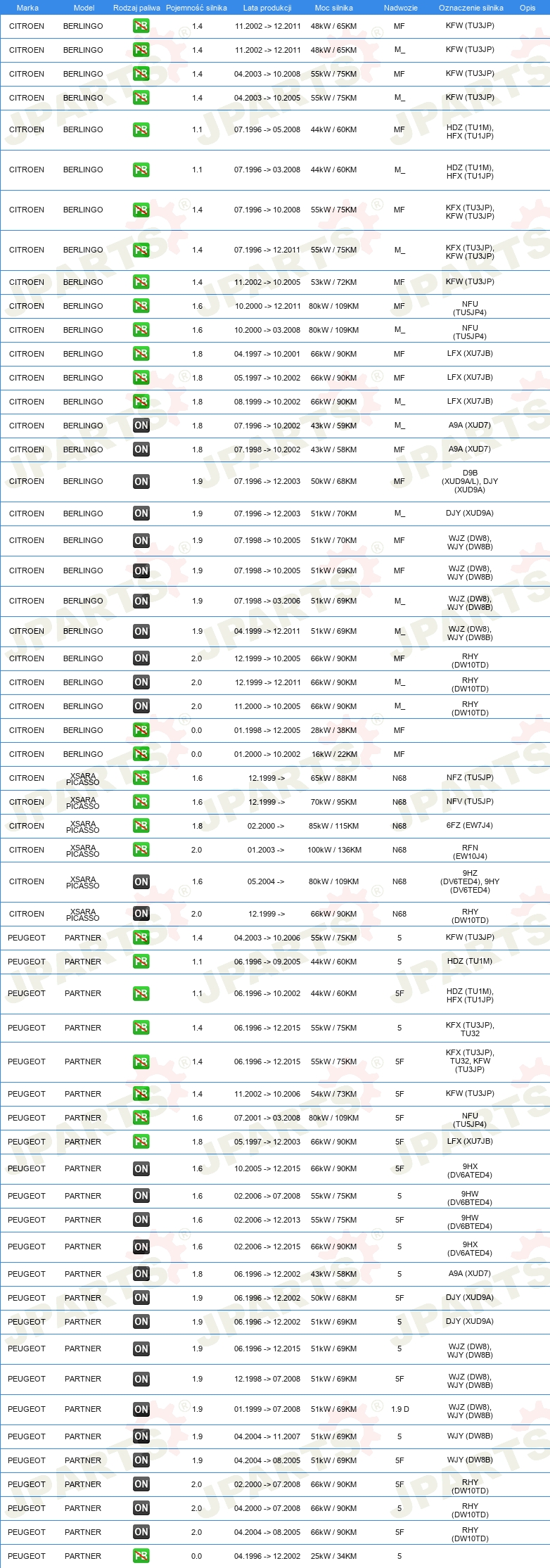This screenshot has width=550, height=1568.
Task: Select the 53kW / 72KM power cell
Action: tap(334, 282)
